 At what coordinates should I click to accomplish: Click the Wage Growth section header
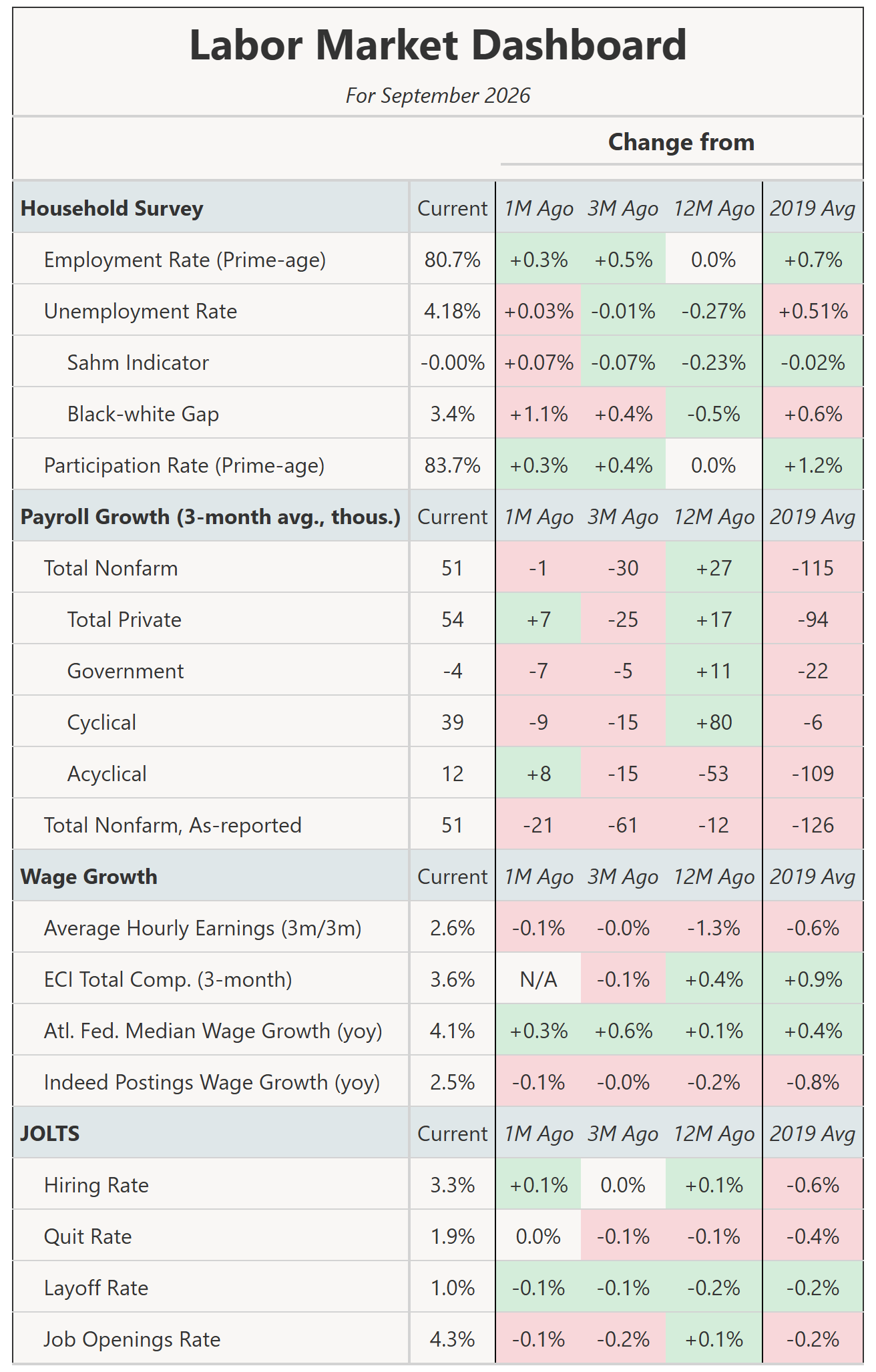tap(89, 877)
